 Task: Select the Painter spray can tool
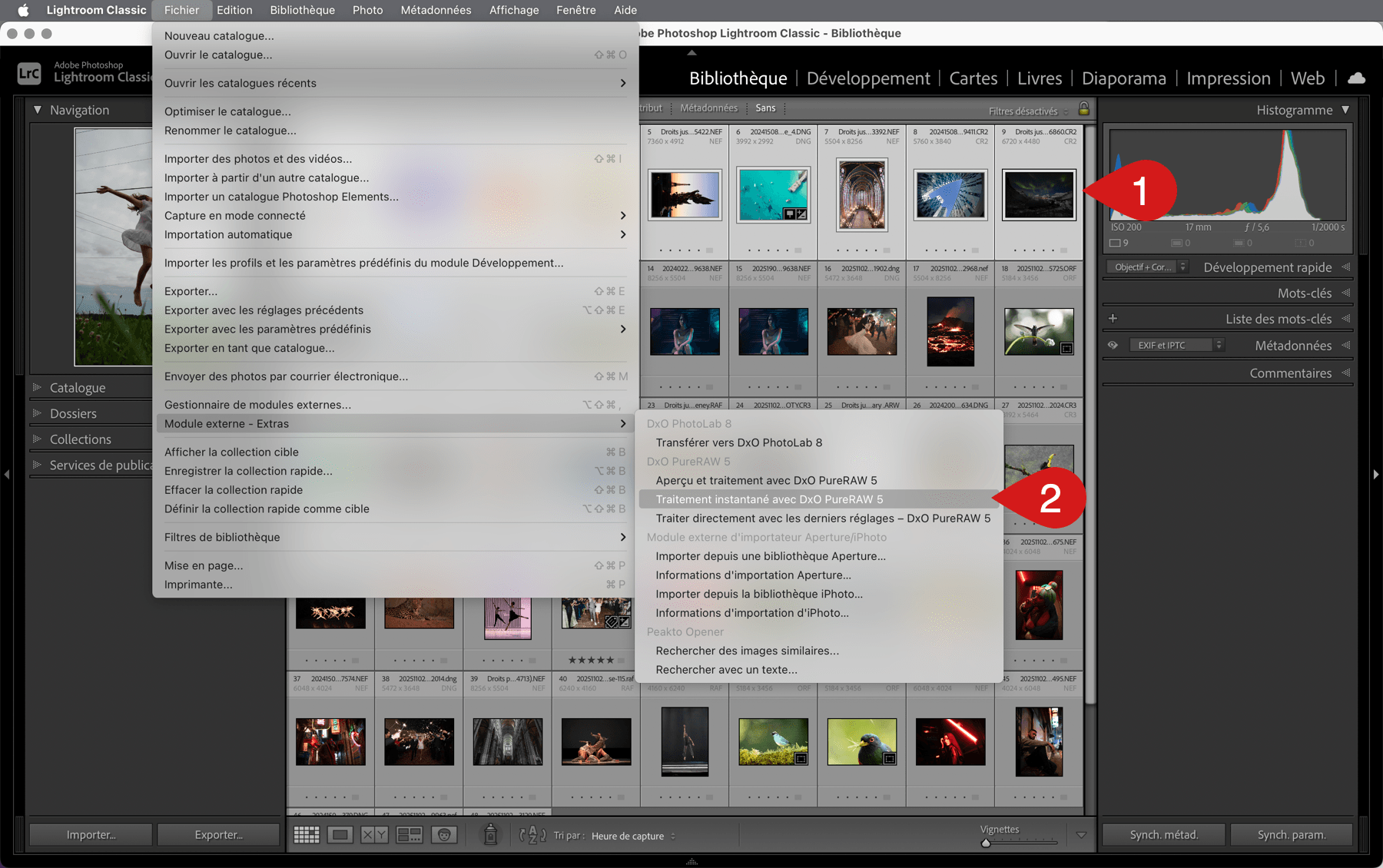pyautogui.click(x=490, y=834)
